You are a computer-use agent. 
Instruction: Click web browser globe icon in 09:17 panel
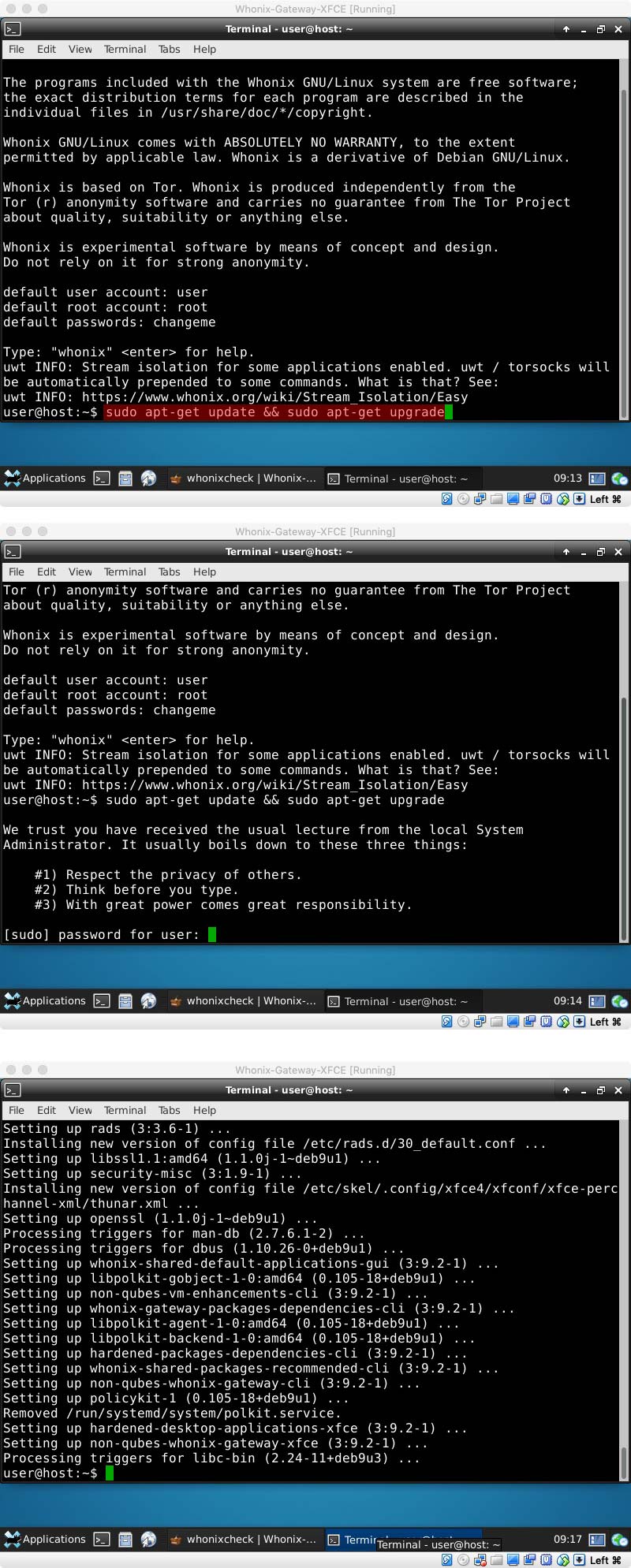(x=148, y=1539)
